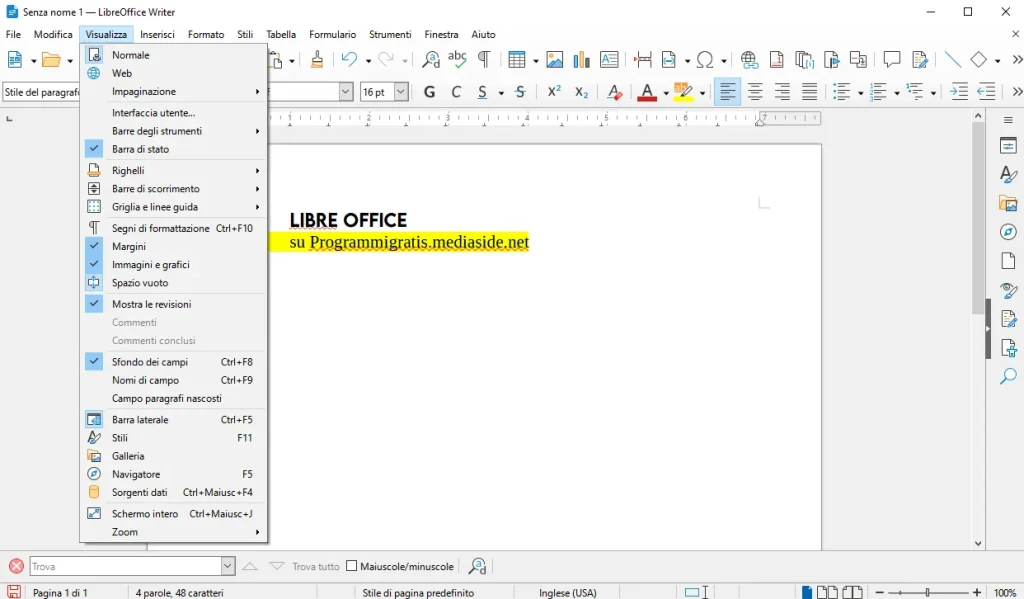Screen dimensions: 1024x599
Task: Click Stile di pagina predefinito status
Action: tap(418, 592)
